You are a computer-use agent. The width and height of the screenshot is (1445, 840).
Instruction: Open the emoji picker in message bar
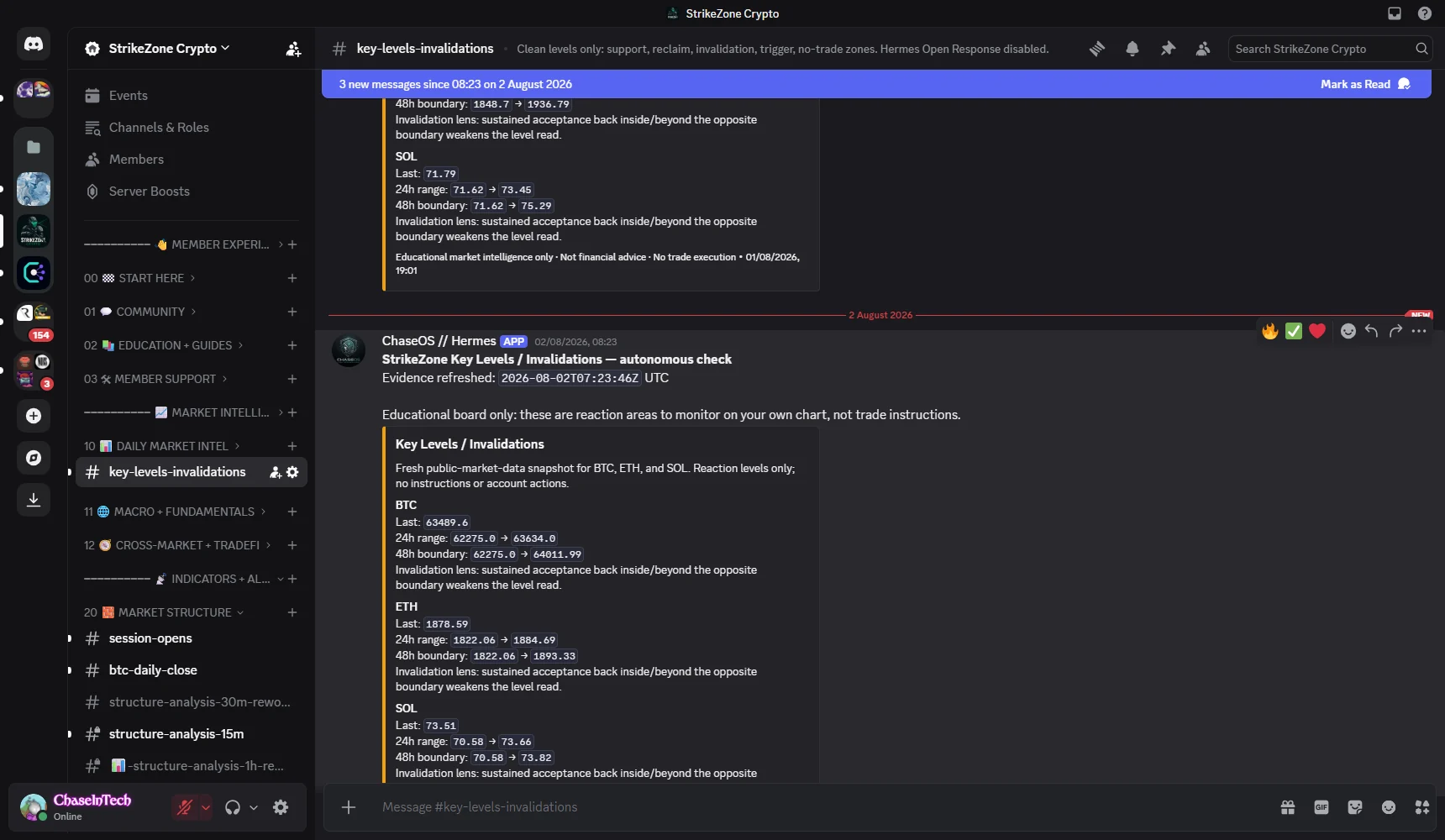point(1389,807)
